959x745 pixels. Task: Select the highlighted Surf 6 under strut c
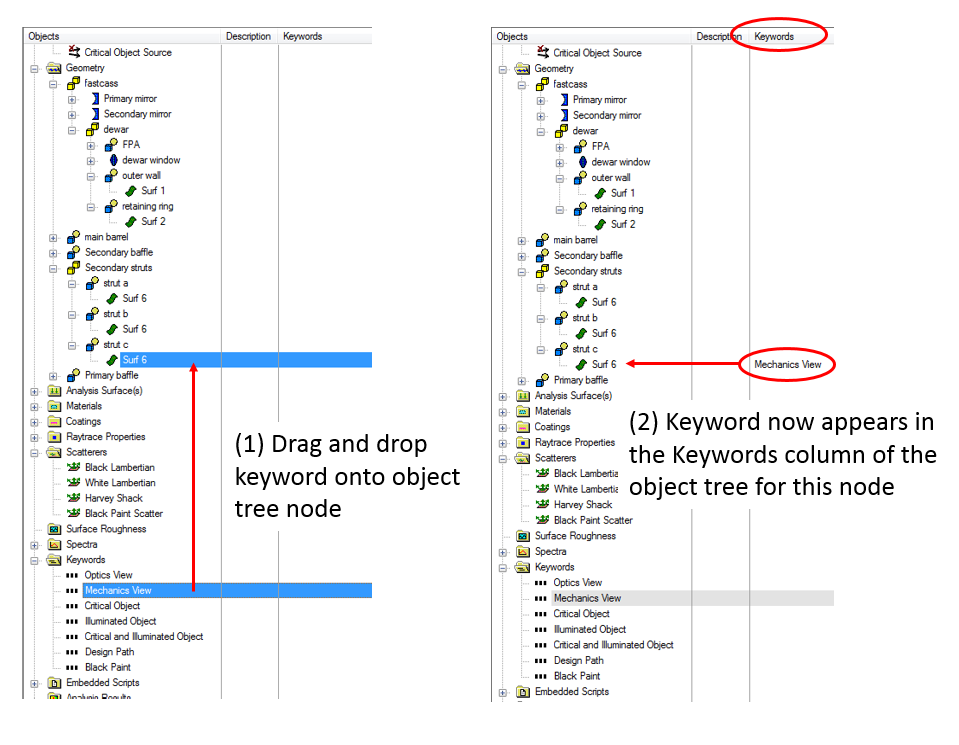coord(135,360)
